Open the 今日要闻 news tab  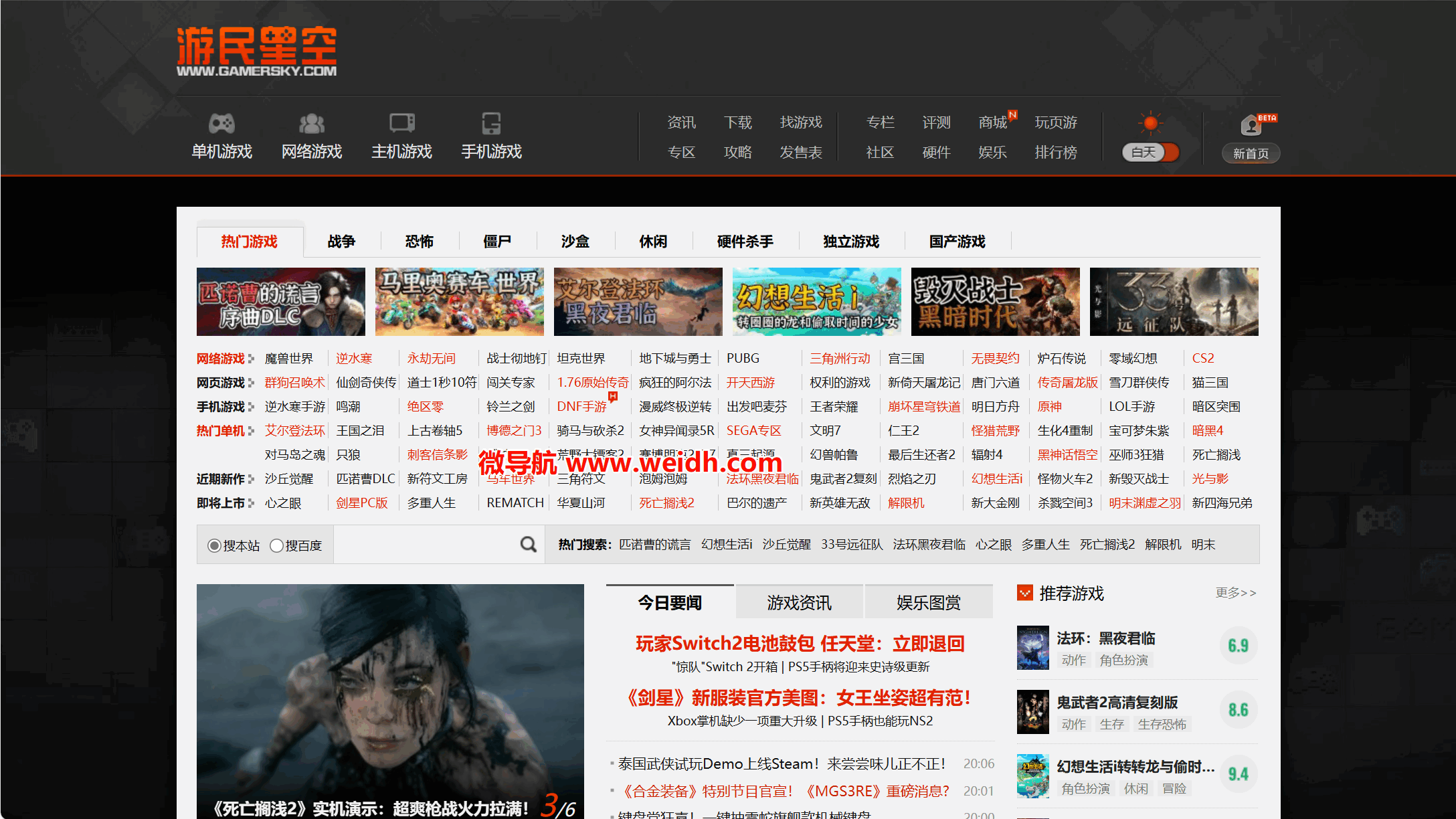pyautogui.click(x=670, y=602)
